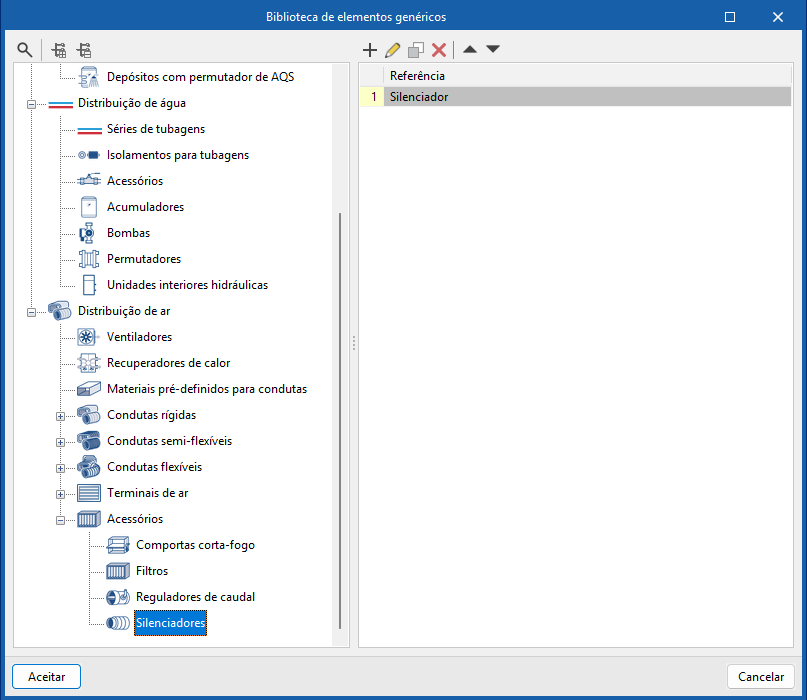The image size is (807, 700).
Task: Move selected row down with arrow
Action: point(493,49)
